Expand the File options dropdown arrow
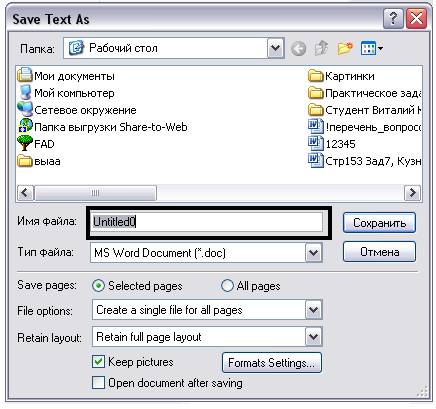 click(313, 310)
